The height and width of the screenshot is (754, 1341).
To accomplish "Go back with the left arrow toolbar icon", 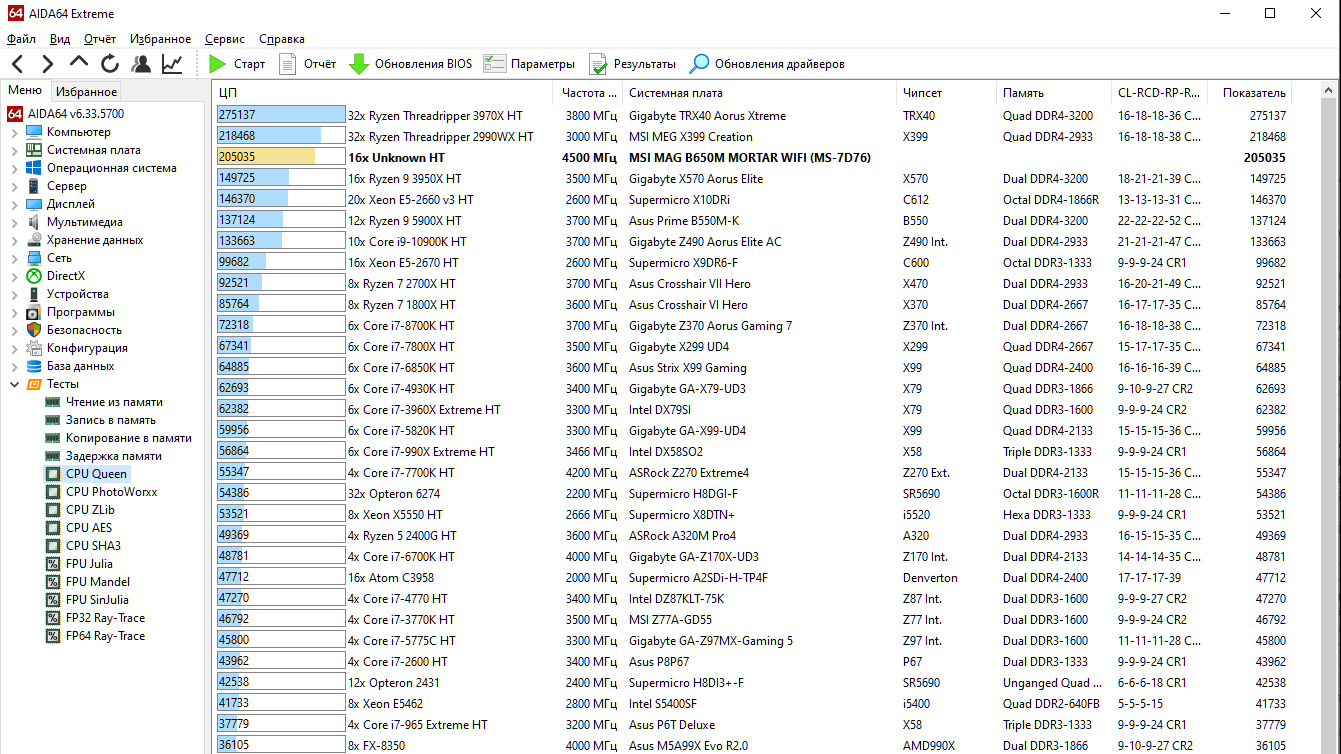I will coord(17,64).
